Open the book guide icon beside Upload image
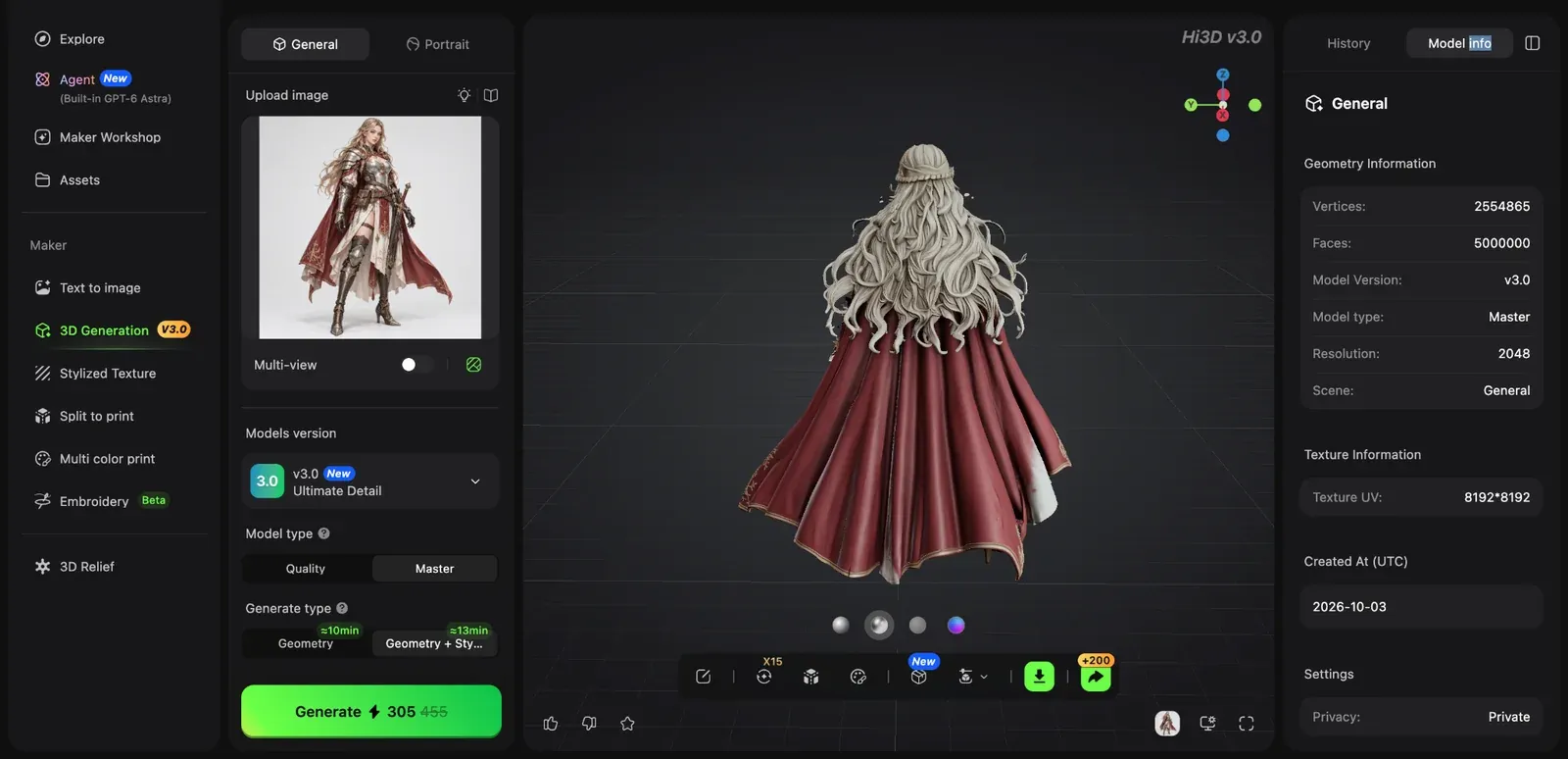1568x759 pixels. pyautogui.click(x=491, y=95)
